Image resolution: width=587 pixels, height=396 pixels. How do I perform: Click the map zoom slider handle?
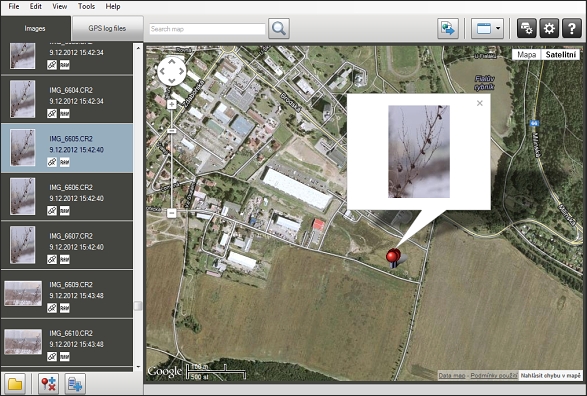coord(171,131)
